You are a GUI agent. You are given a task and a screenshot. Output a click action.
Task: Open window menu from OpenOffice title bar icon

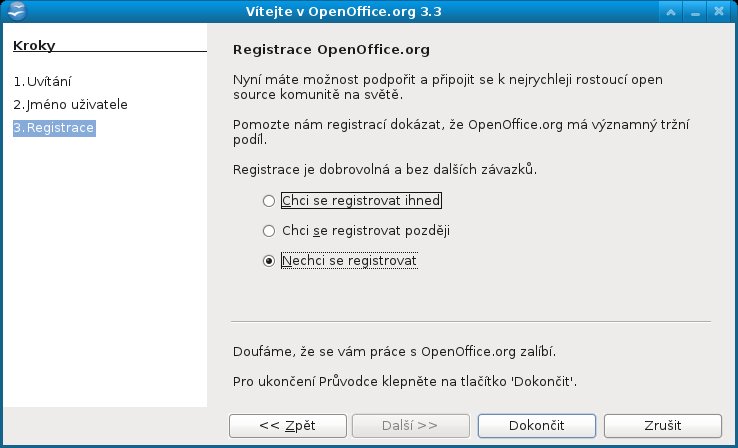pos(17,11)
